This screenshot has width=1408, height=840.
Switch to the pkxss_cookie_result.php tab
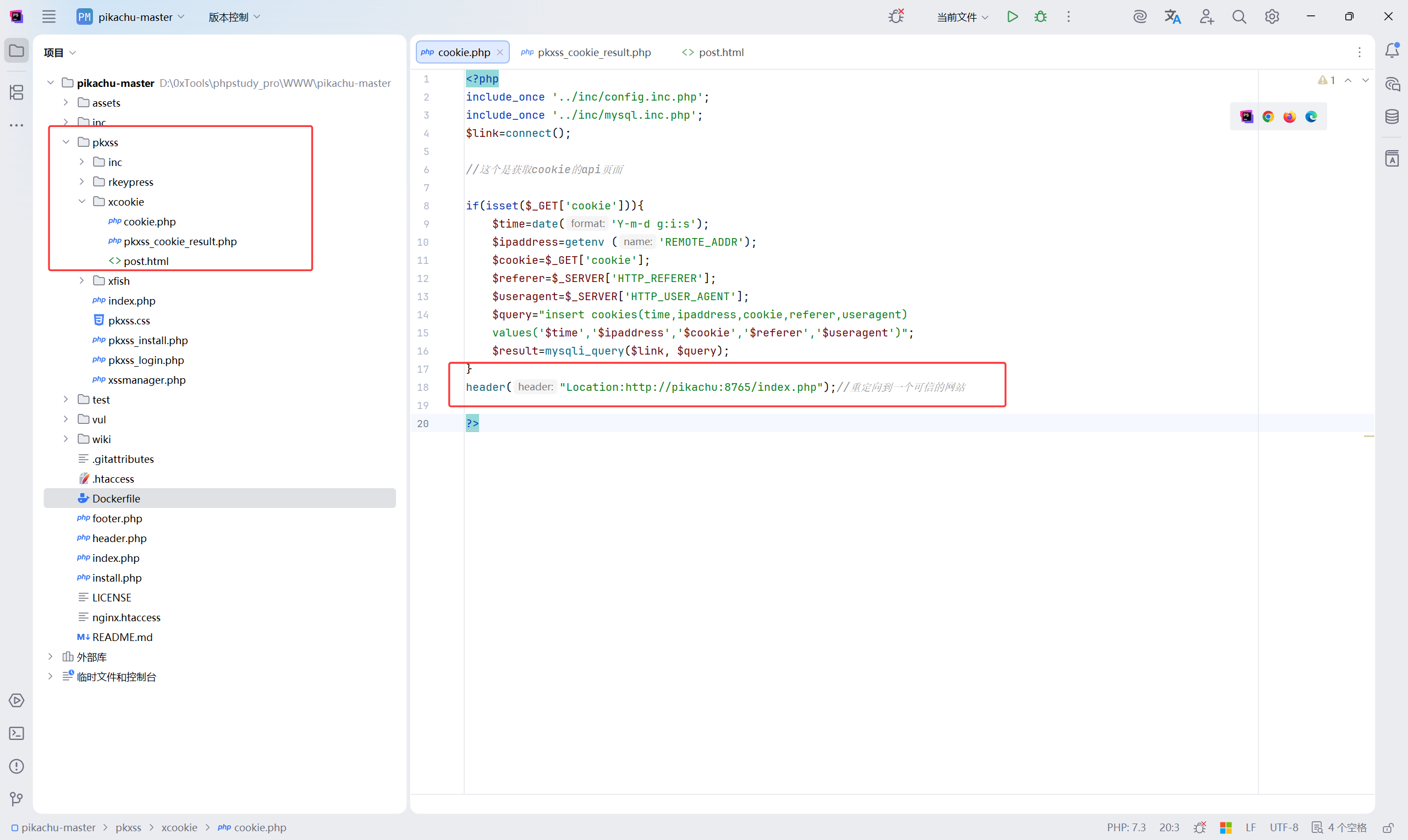(593, 52)
